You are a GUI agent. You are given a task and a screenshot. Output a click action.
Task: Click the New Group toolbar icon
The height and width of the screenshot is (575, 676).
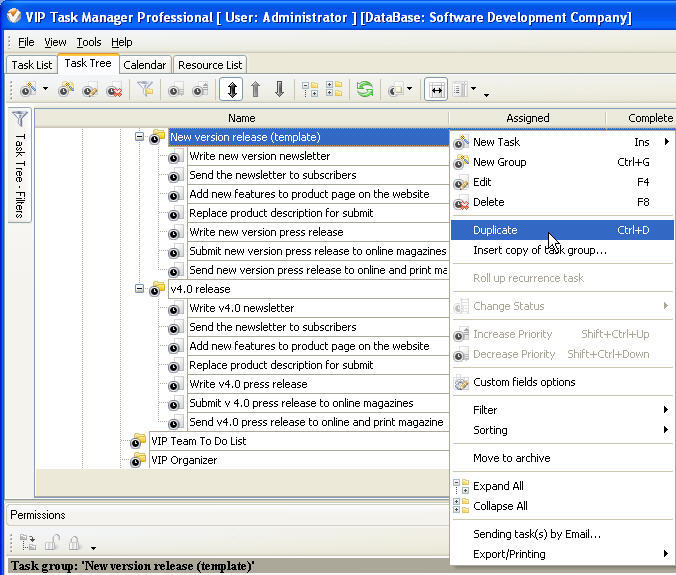tap(66, 89)
